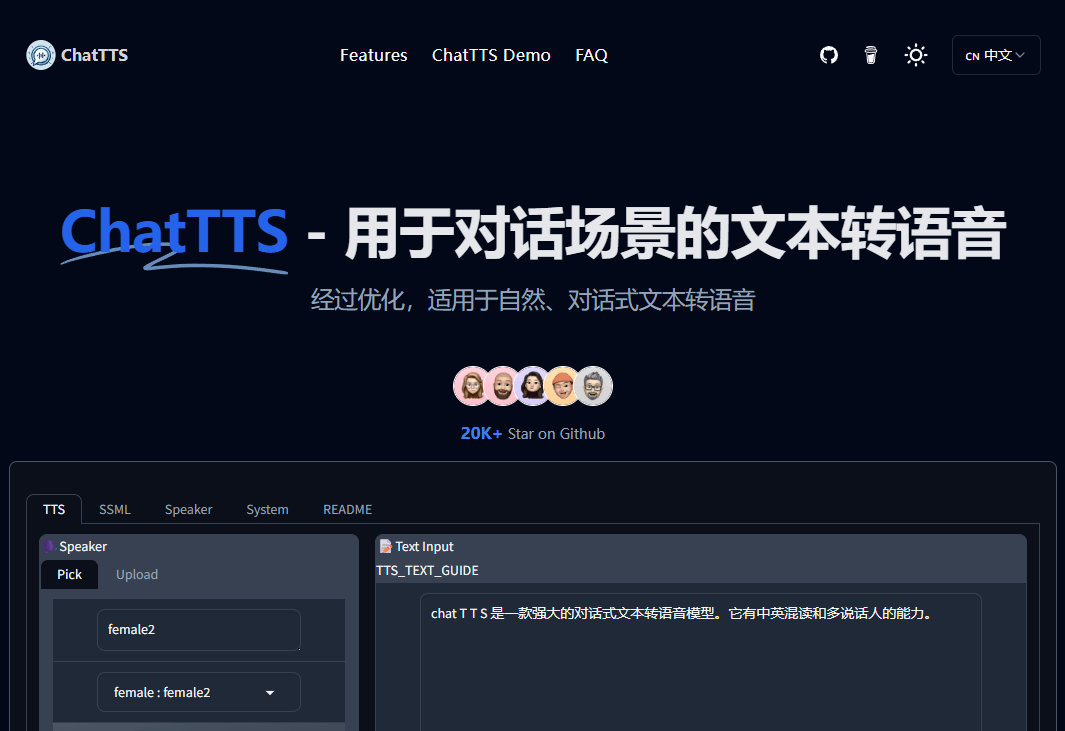
Task: Open the CN 中文 language dropdown
Action: 996,55
